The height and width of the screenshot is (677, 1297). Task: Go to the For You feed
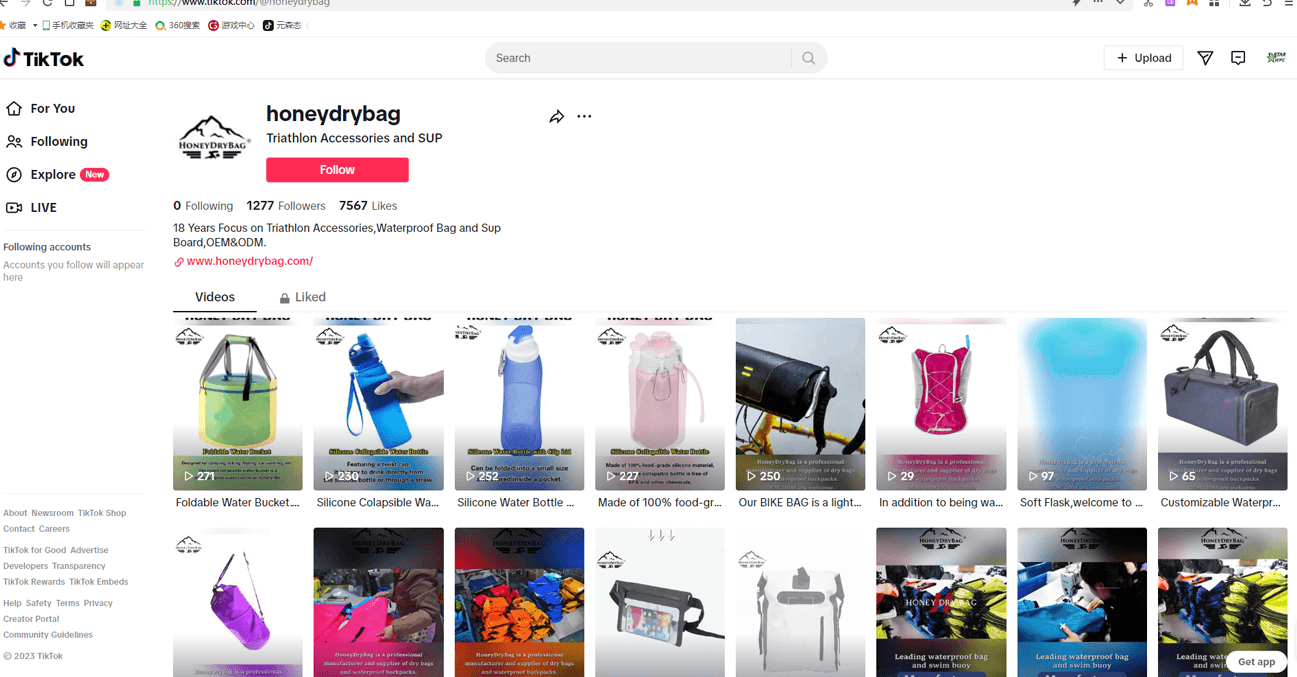pyautogui.click(x=42, y=108)
